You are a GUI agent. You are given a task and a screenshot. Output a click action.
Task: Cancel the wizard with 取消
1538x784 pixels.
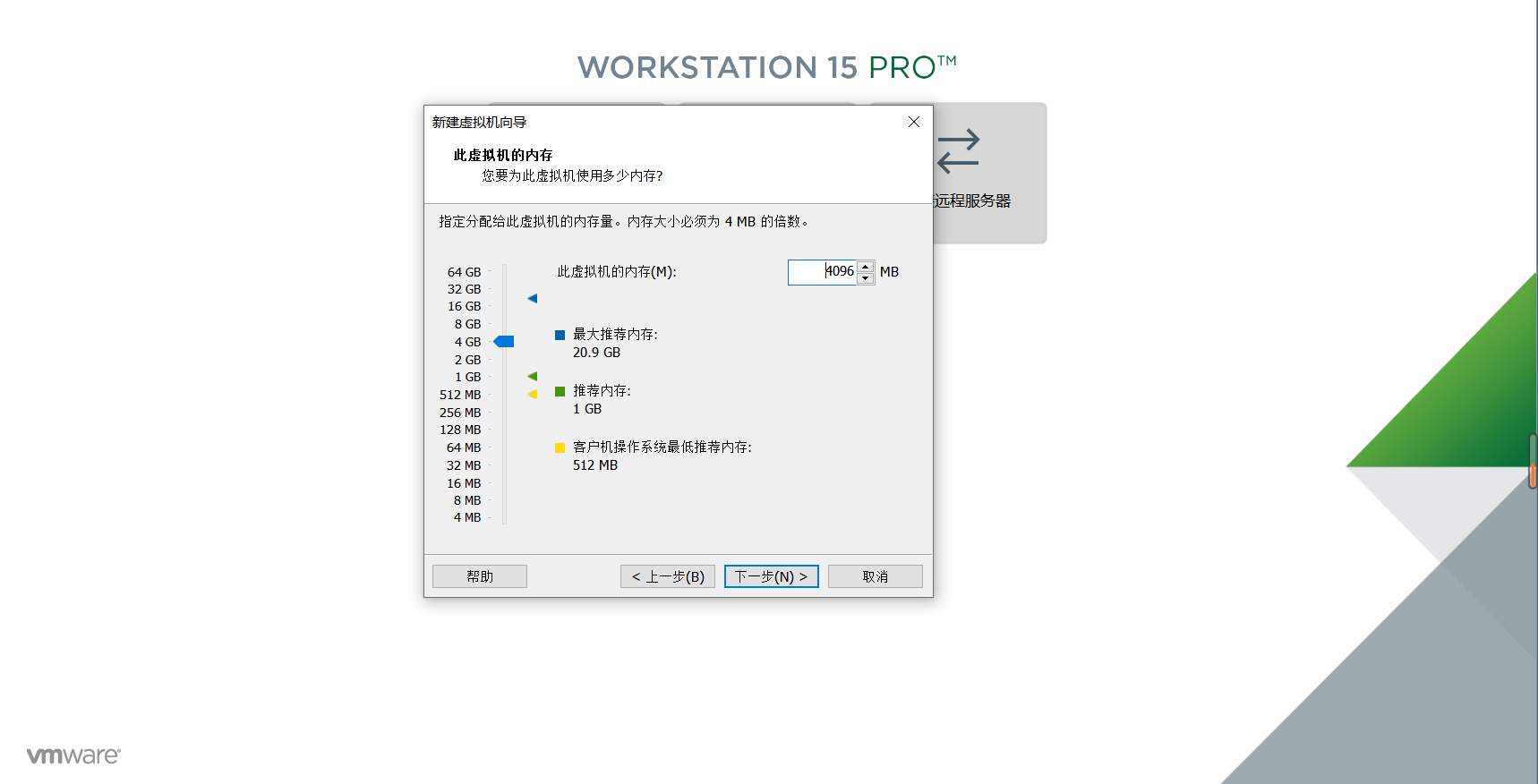(x=875, y=576)
